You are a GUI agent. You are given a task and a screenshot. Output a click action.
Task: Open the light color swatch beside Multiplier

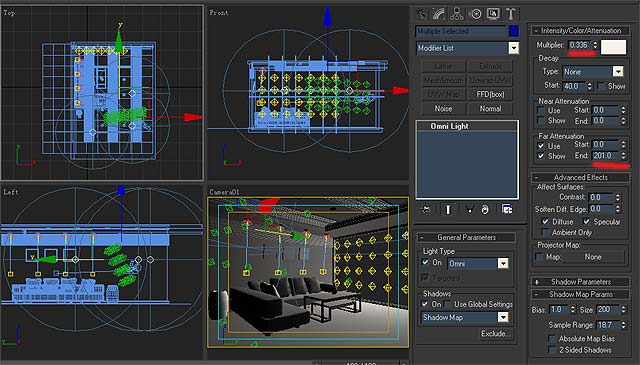click(x=613, y=47)
